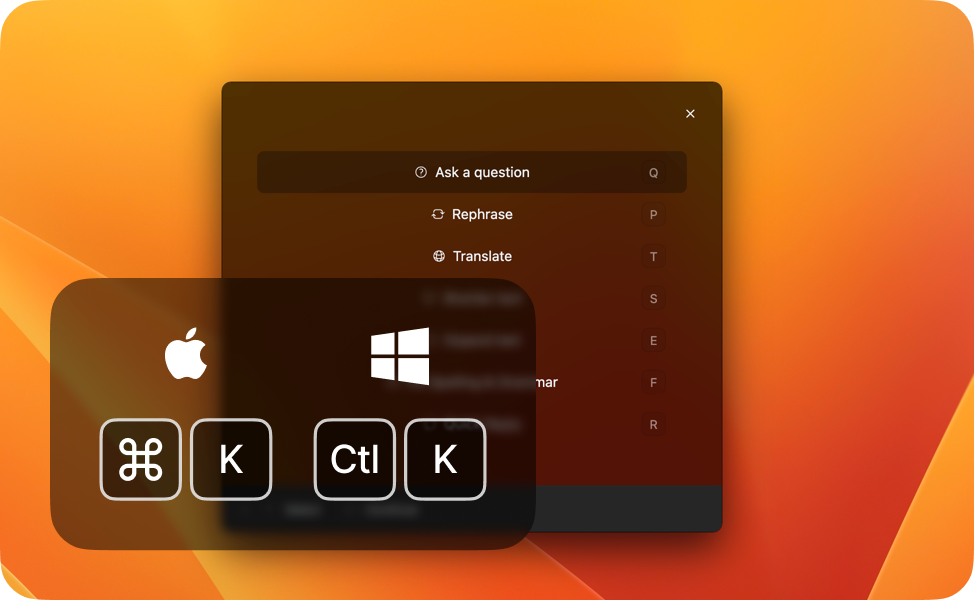Click the Q shortcut badge
This screenshot has height=600, width=974.
pyautogui.click(x=653, y=173)
